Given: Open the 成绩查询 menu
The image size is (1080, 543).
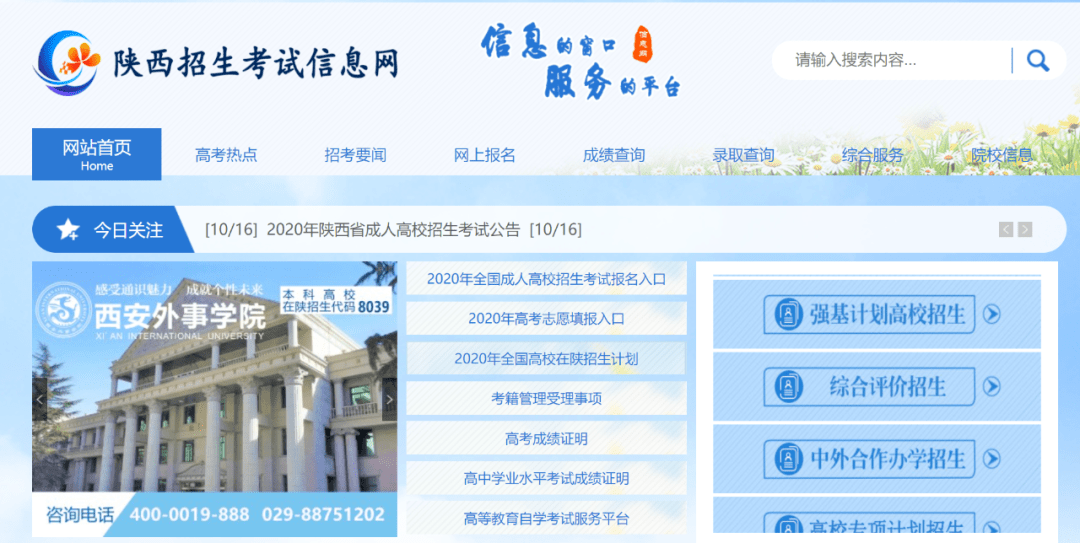Looking at the screenshot, I should pos(614,155).
